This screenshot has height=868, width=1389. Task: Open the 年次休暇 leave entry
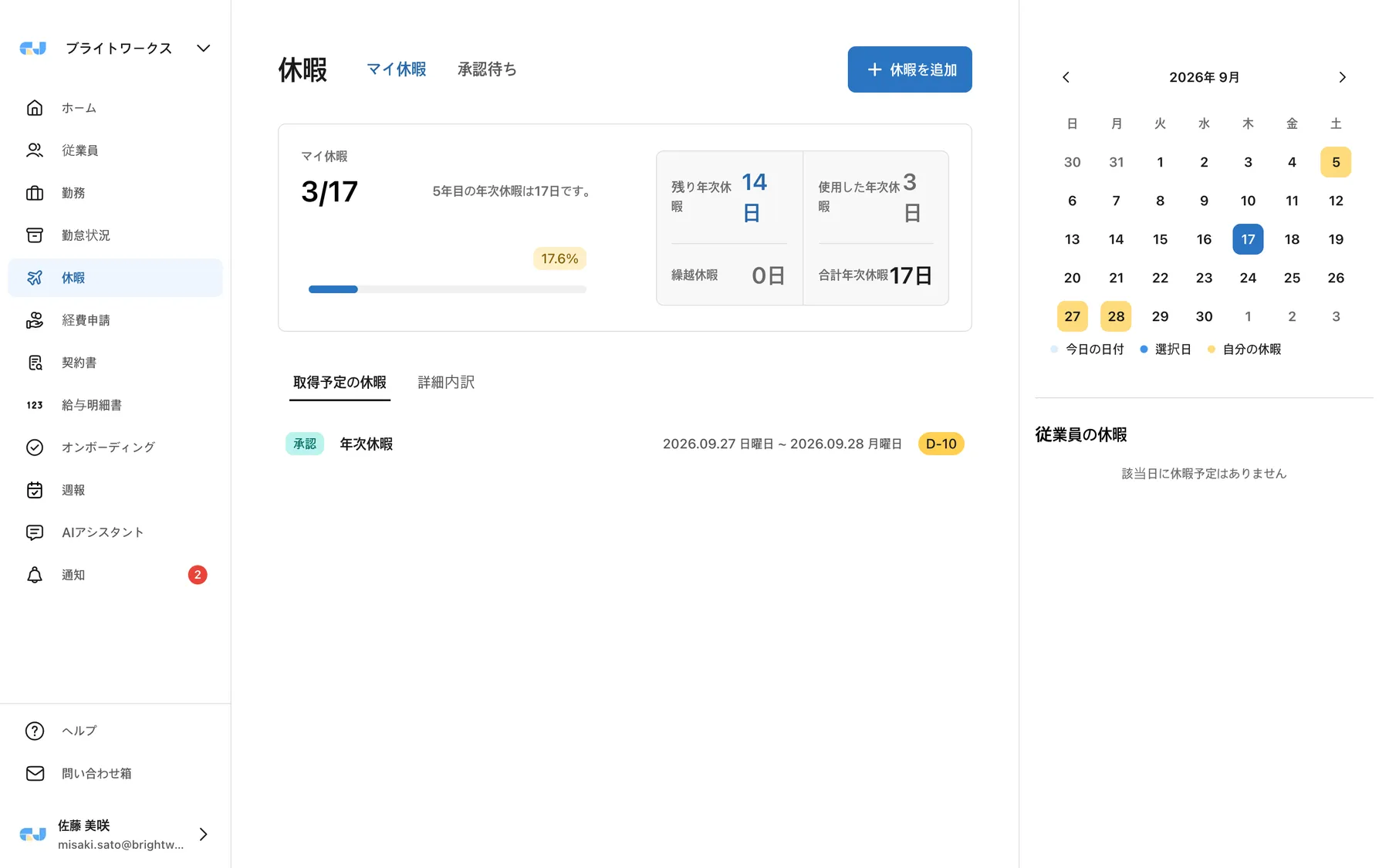click(x=625, y=444)
